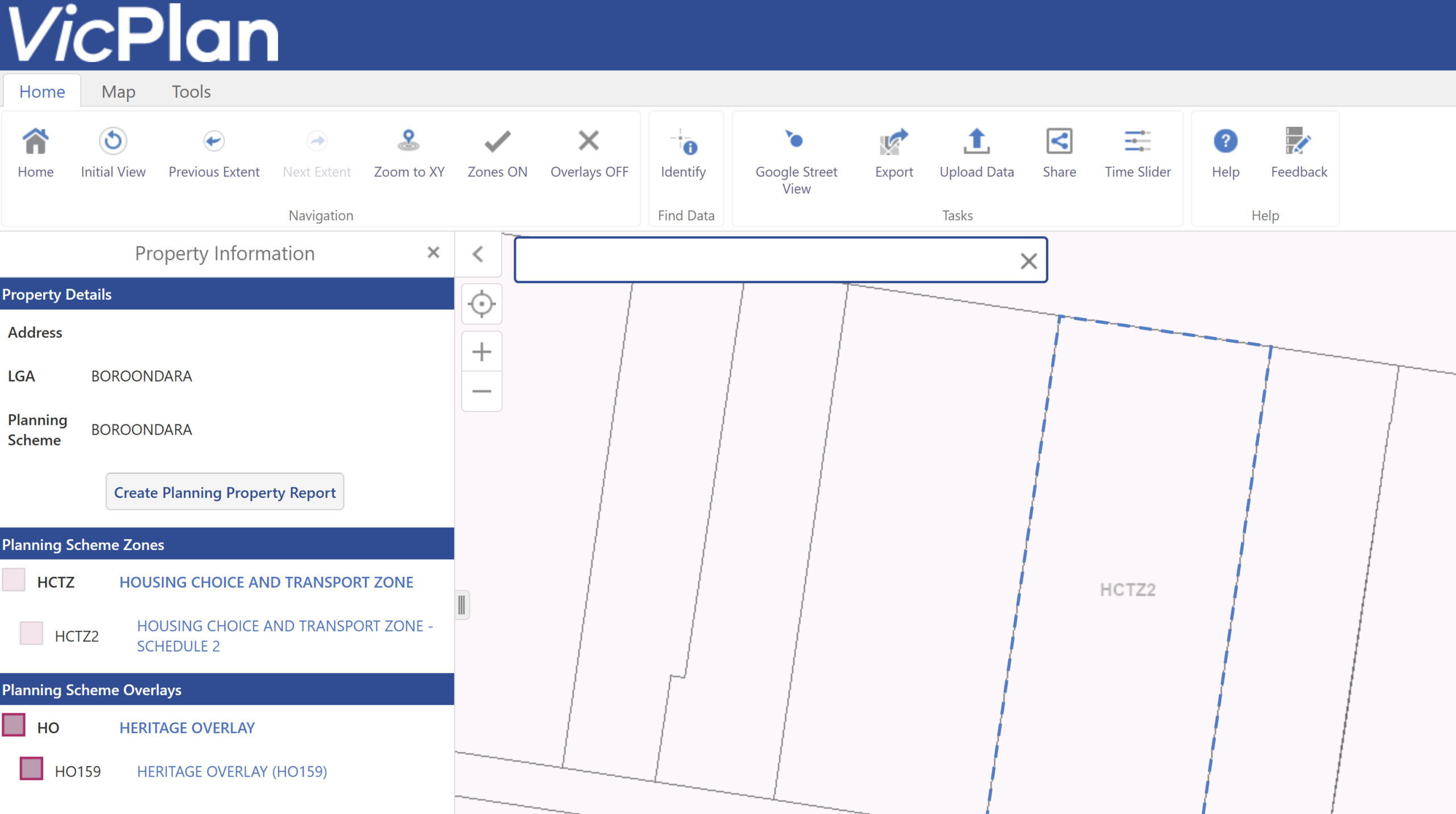This screenshot has height=814, width=1456.
Task: Open the Export map tool
Action: coord(894,141)
